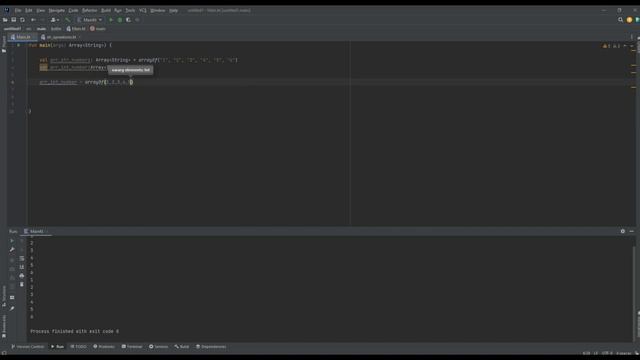Open the Build tool window
640x360 pixels.
click(182, 347)
